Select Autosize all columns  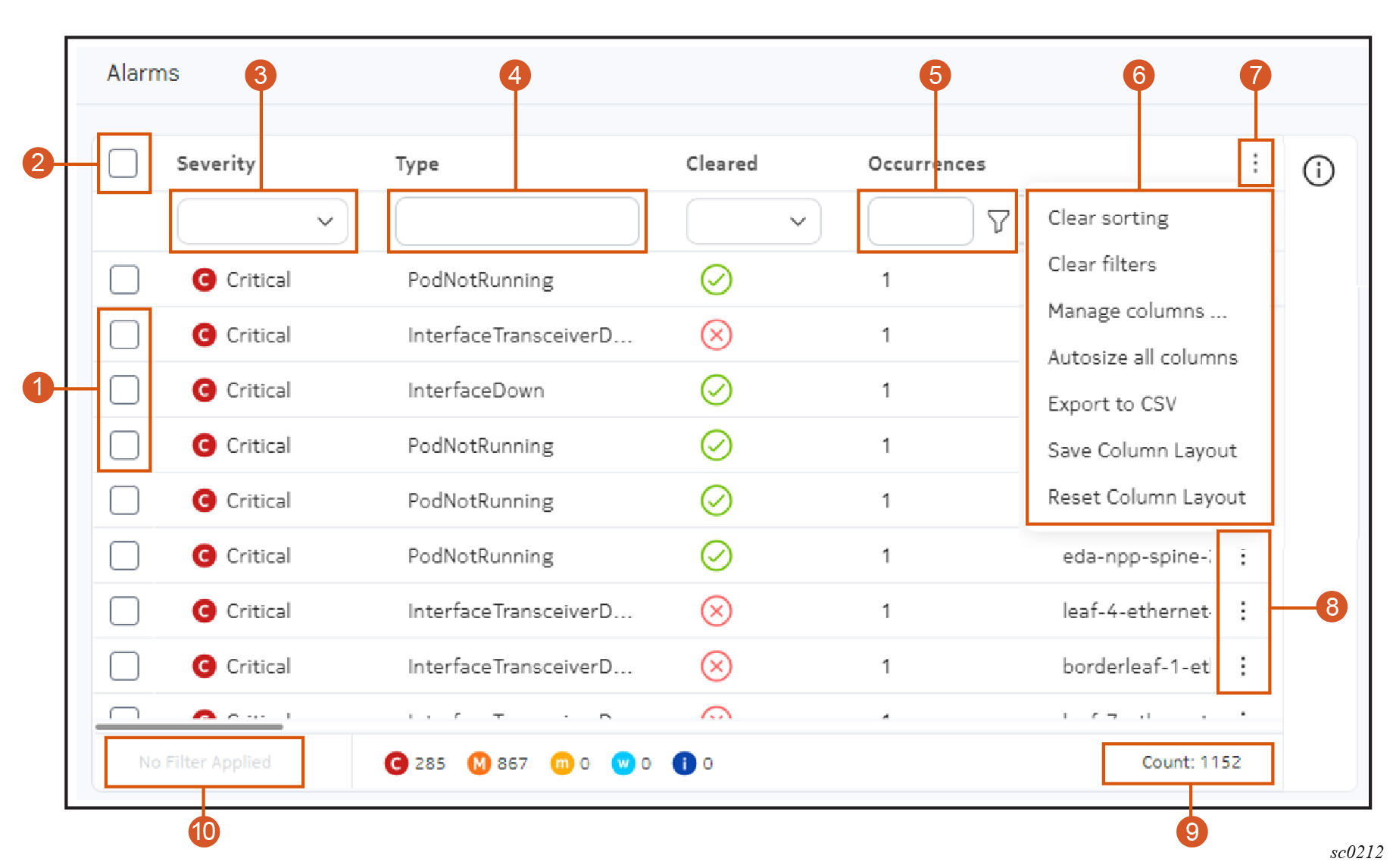(x=1142, y=358)
